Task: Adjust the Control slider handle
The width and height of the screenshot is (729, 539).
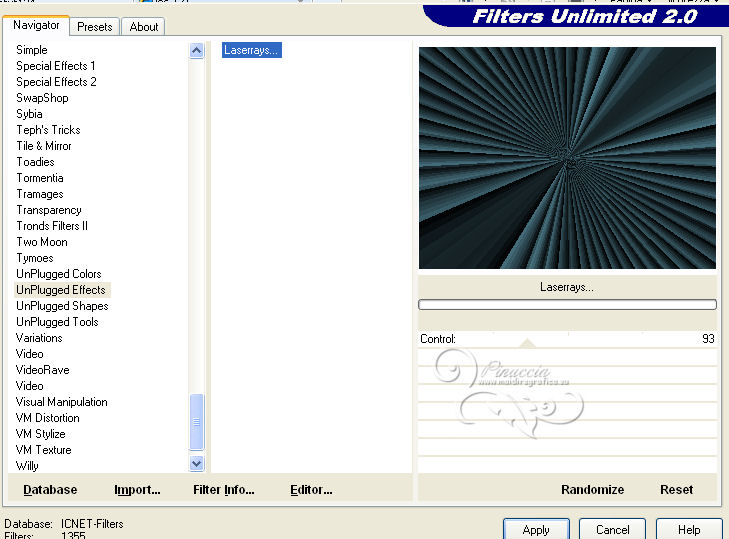Action: click(527, 344)
